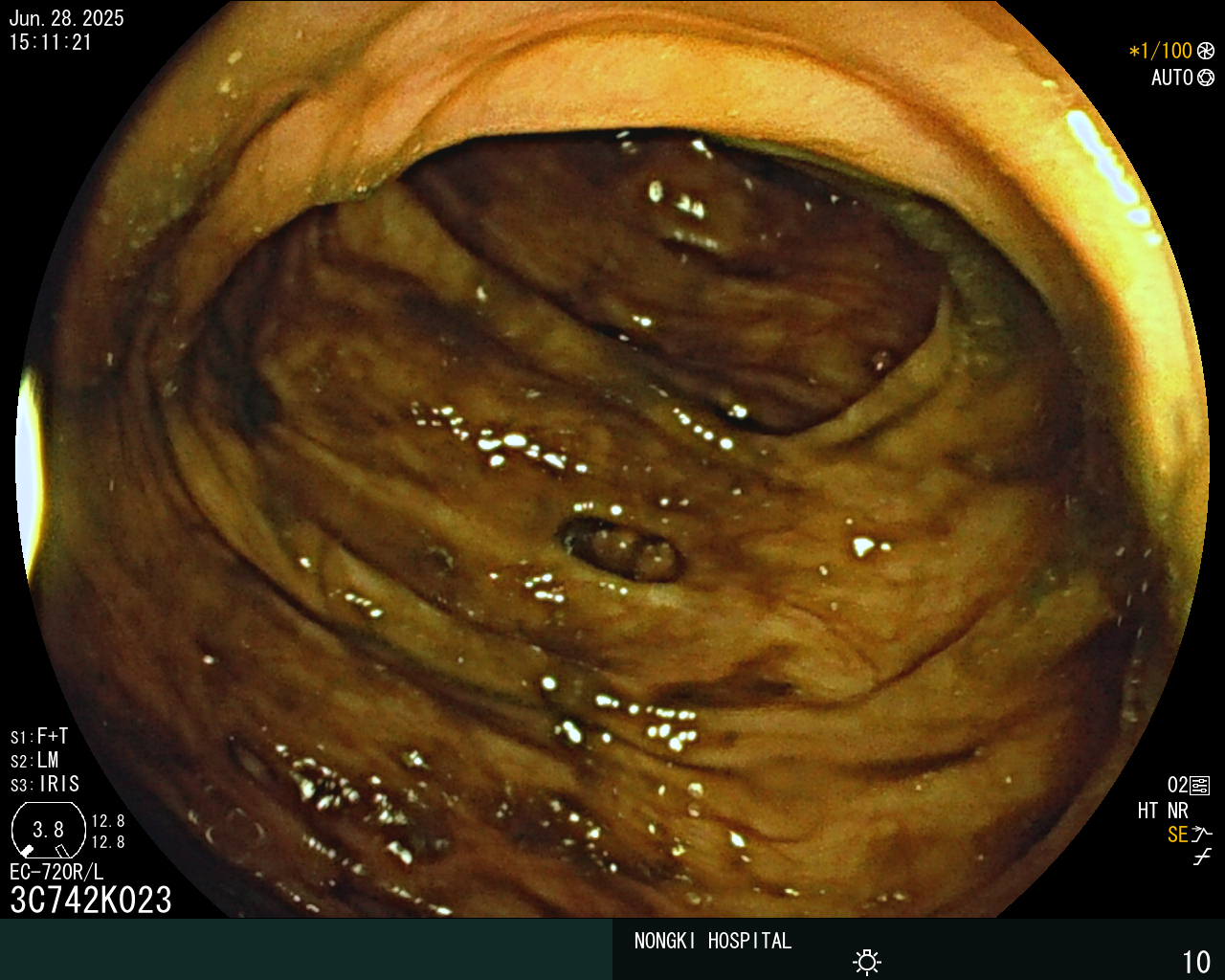Click the brightness sun icon in bottom bar
The image size is (1225, 980).
pyautogui.click(x=867, y=962)
